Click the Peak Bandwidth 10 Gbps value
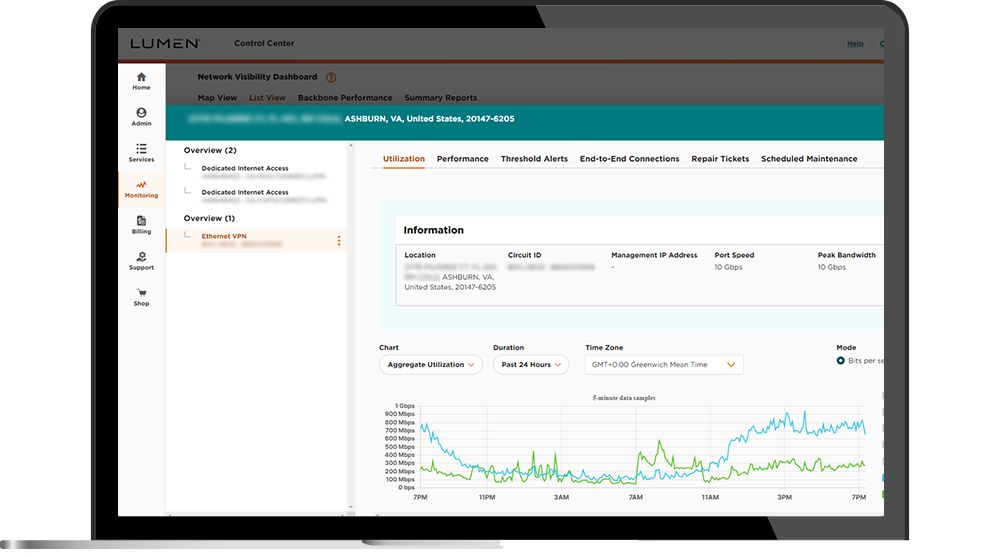The image size is (1000, 557). [x=832, y=267]
